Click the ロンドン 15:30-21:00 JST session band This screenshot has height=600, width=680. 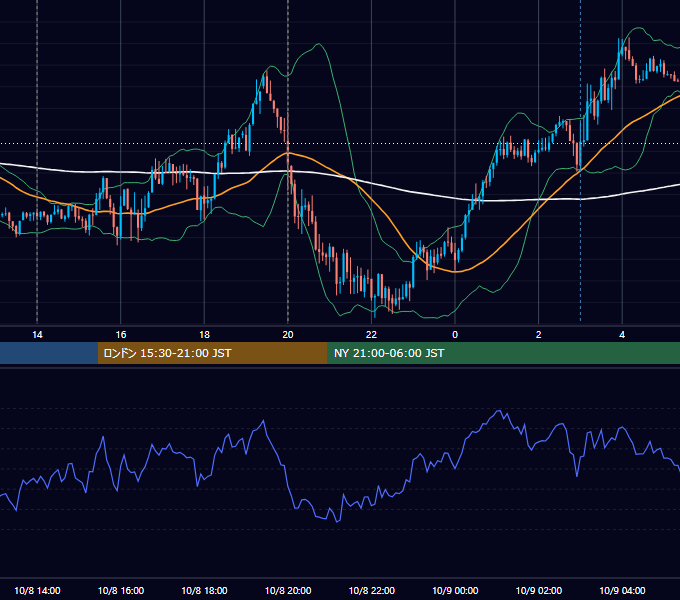(x=212, y=353)
